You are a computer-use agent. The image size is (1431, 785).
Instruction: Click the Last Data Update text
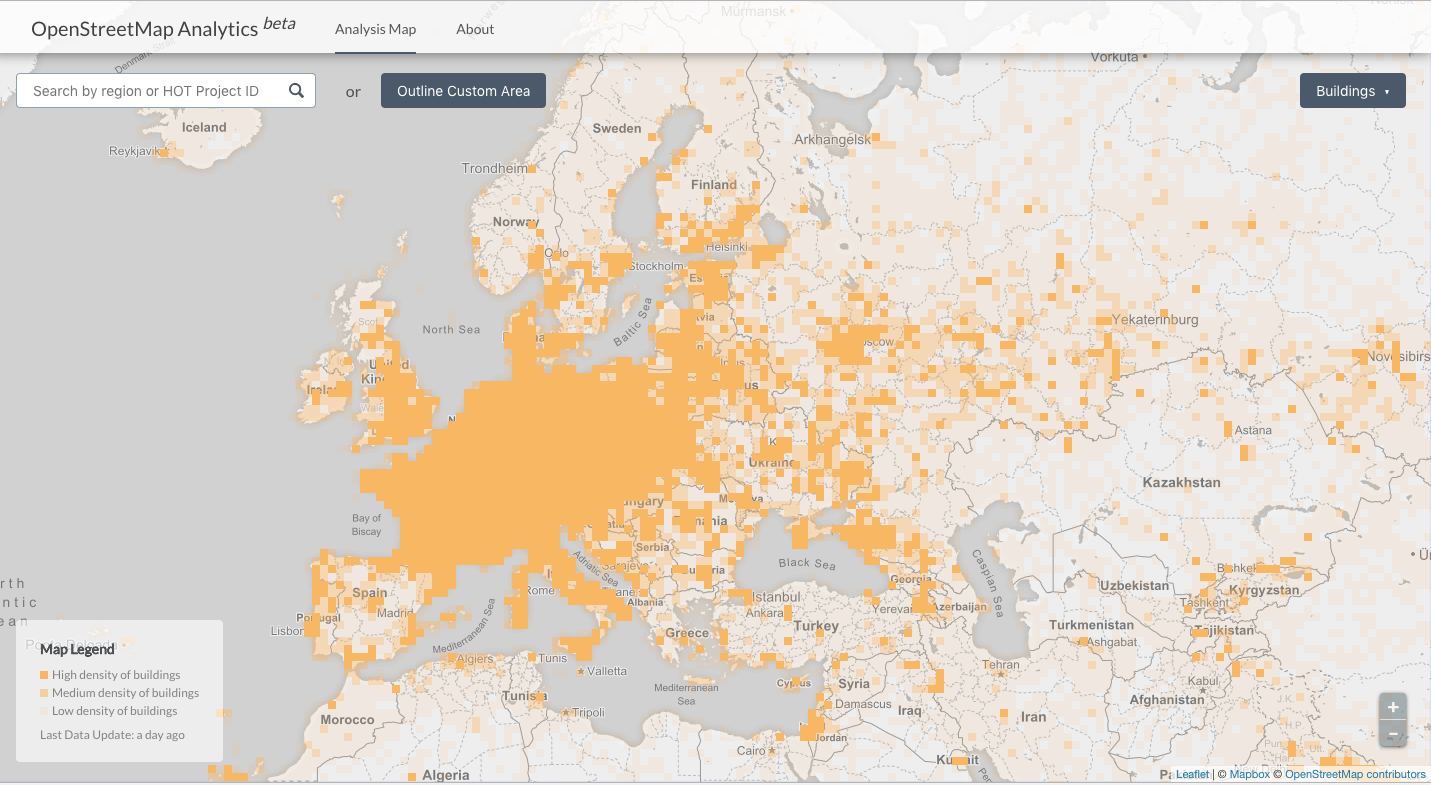coord(112,735)
